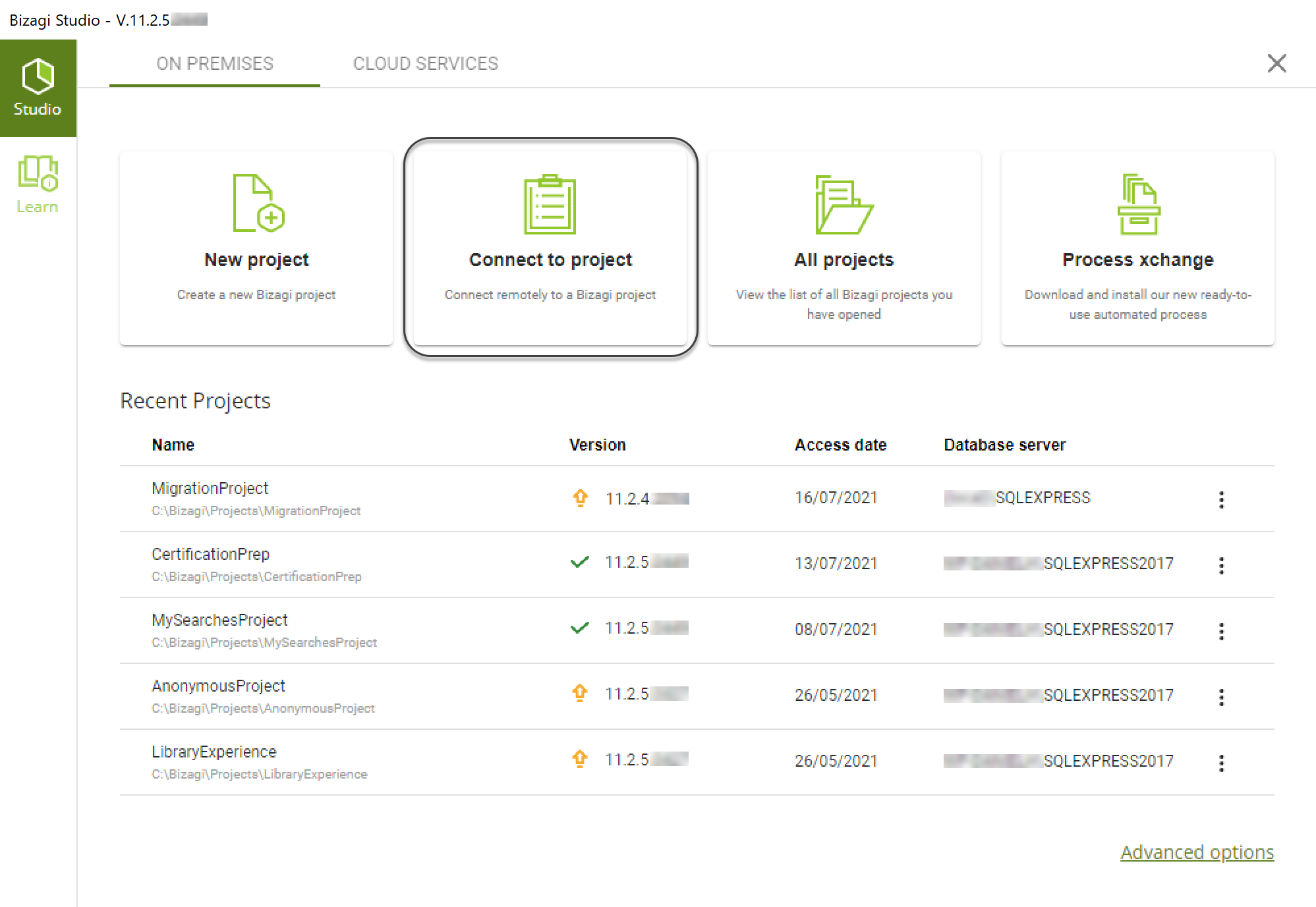1316x907 pixels.
Task: Open the AnonymousProject recent project
Action: point(218,686)
